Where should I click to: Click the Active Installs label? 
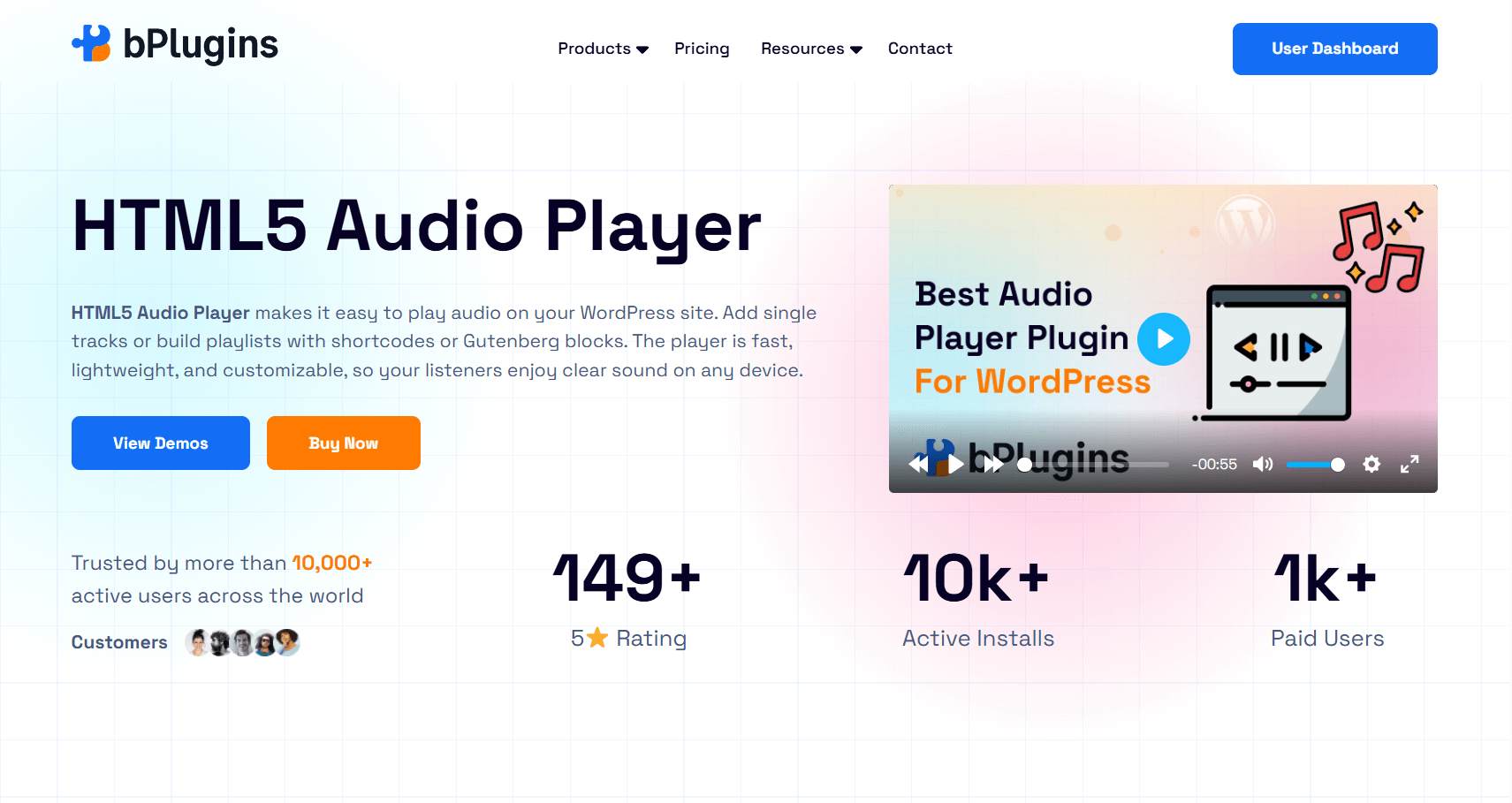pyautogui.click(x=978, y=639)
